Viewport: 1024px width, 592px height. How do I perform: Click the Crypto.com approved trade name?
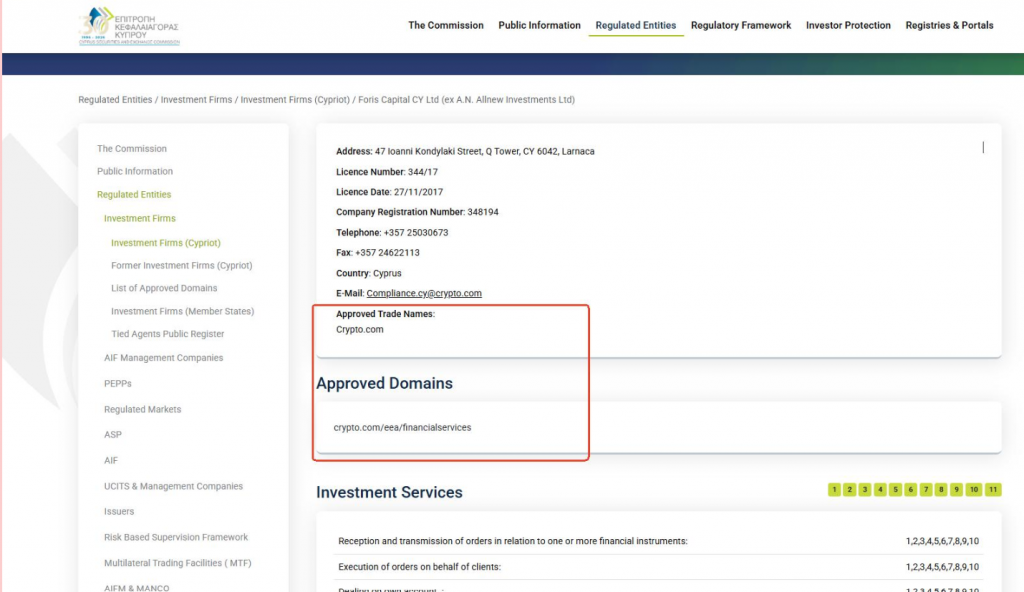coord(360,329)
